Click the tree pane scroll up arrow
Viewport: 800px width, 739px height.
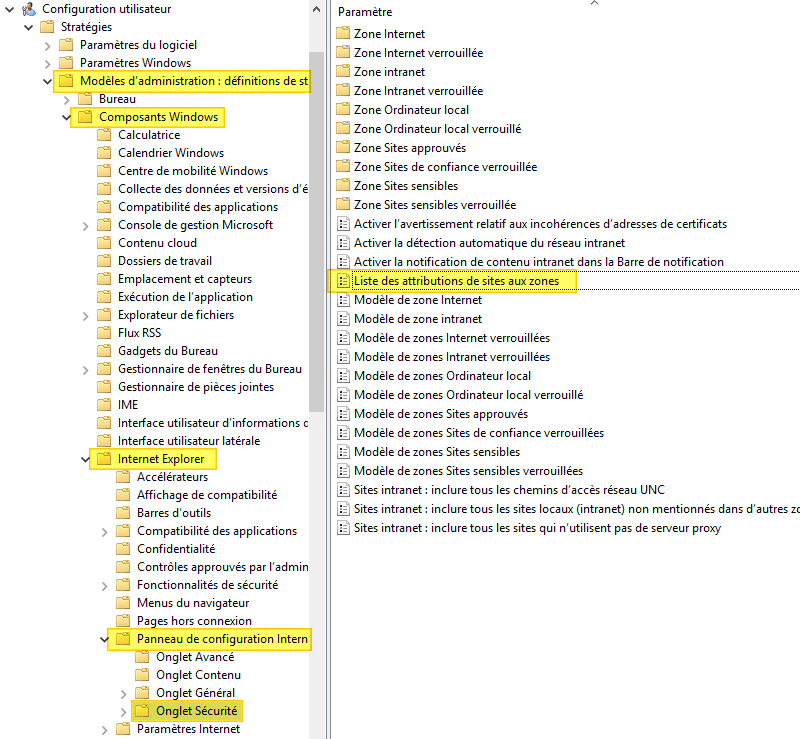(x=316, y=9)
